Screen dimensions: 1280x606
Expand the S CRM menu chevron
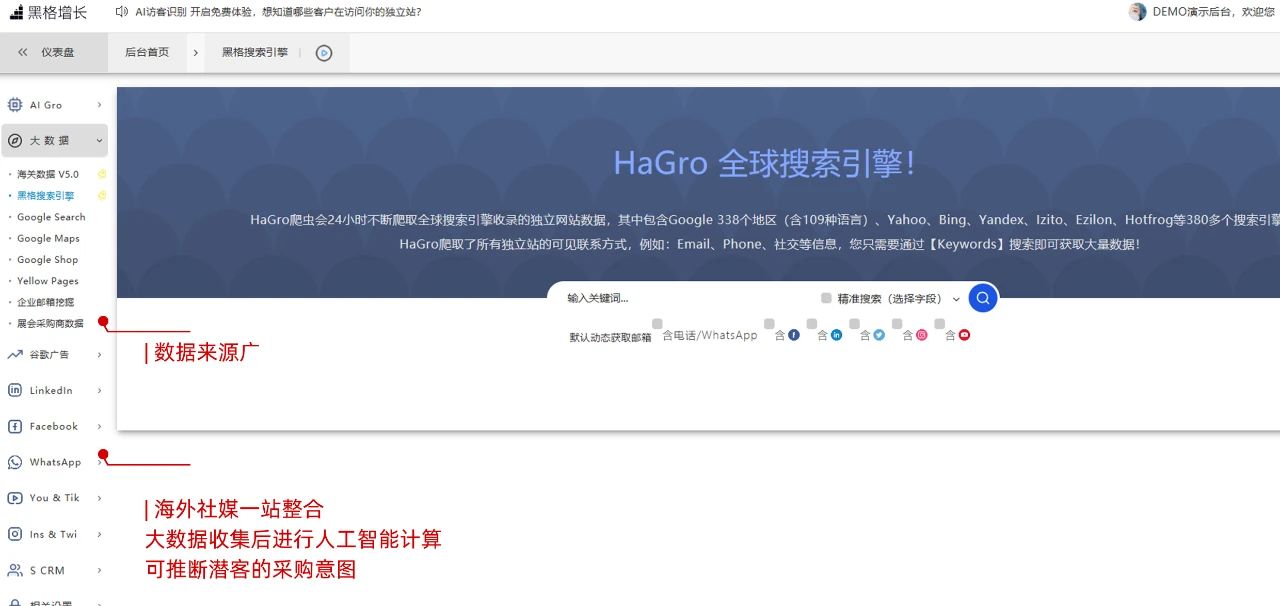[x=99, y=571]
